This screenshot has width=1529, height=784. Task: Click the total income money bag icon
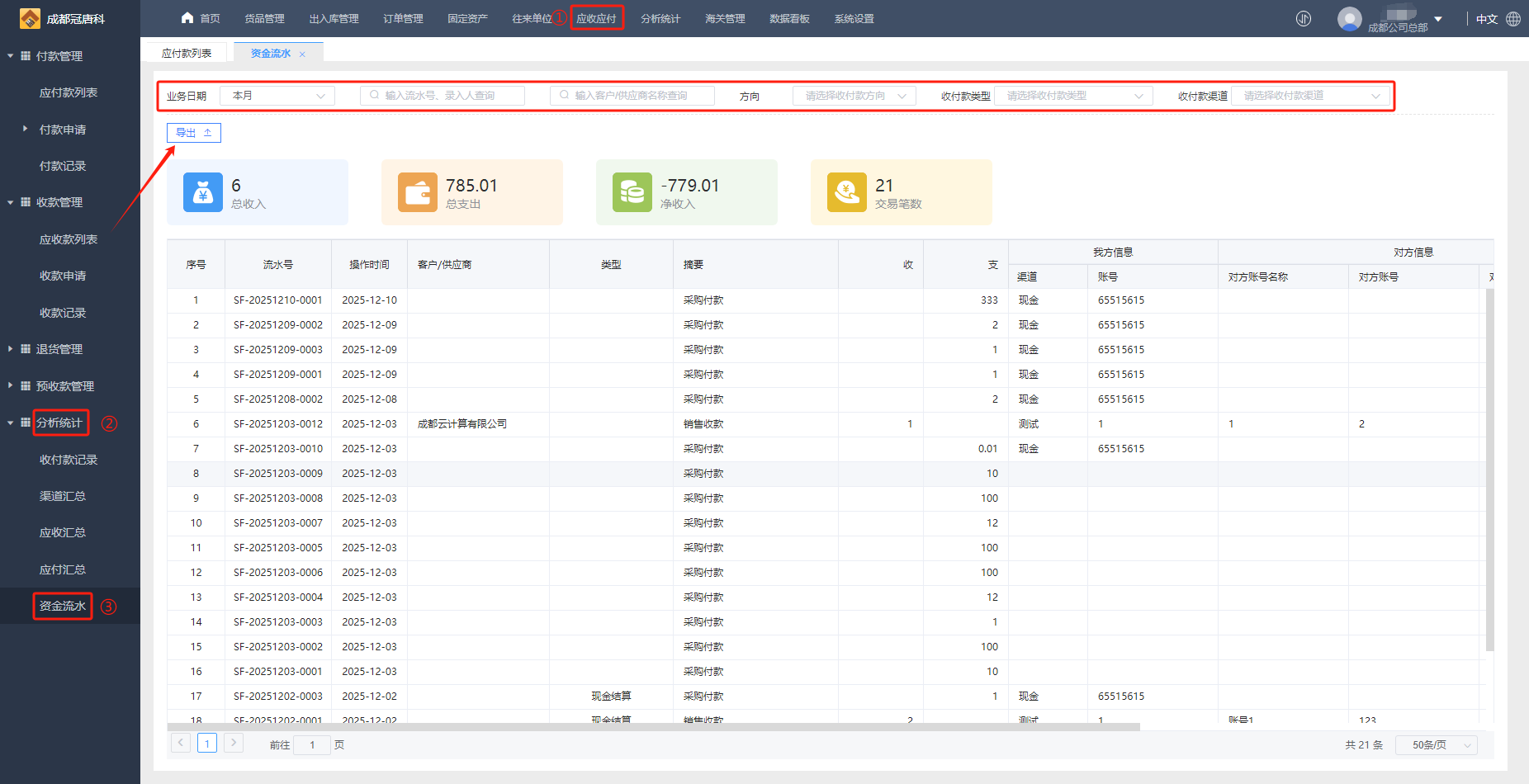203,192
